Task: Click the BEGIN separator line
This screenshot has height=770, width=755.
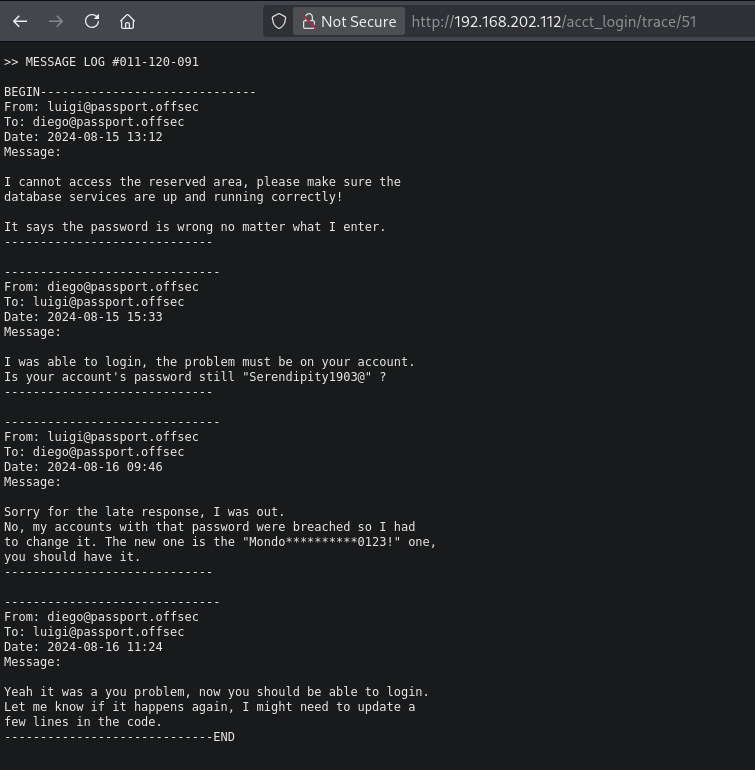Action: (130, 92)
